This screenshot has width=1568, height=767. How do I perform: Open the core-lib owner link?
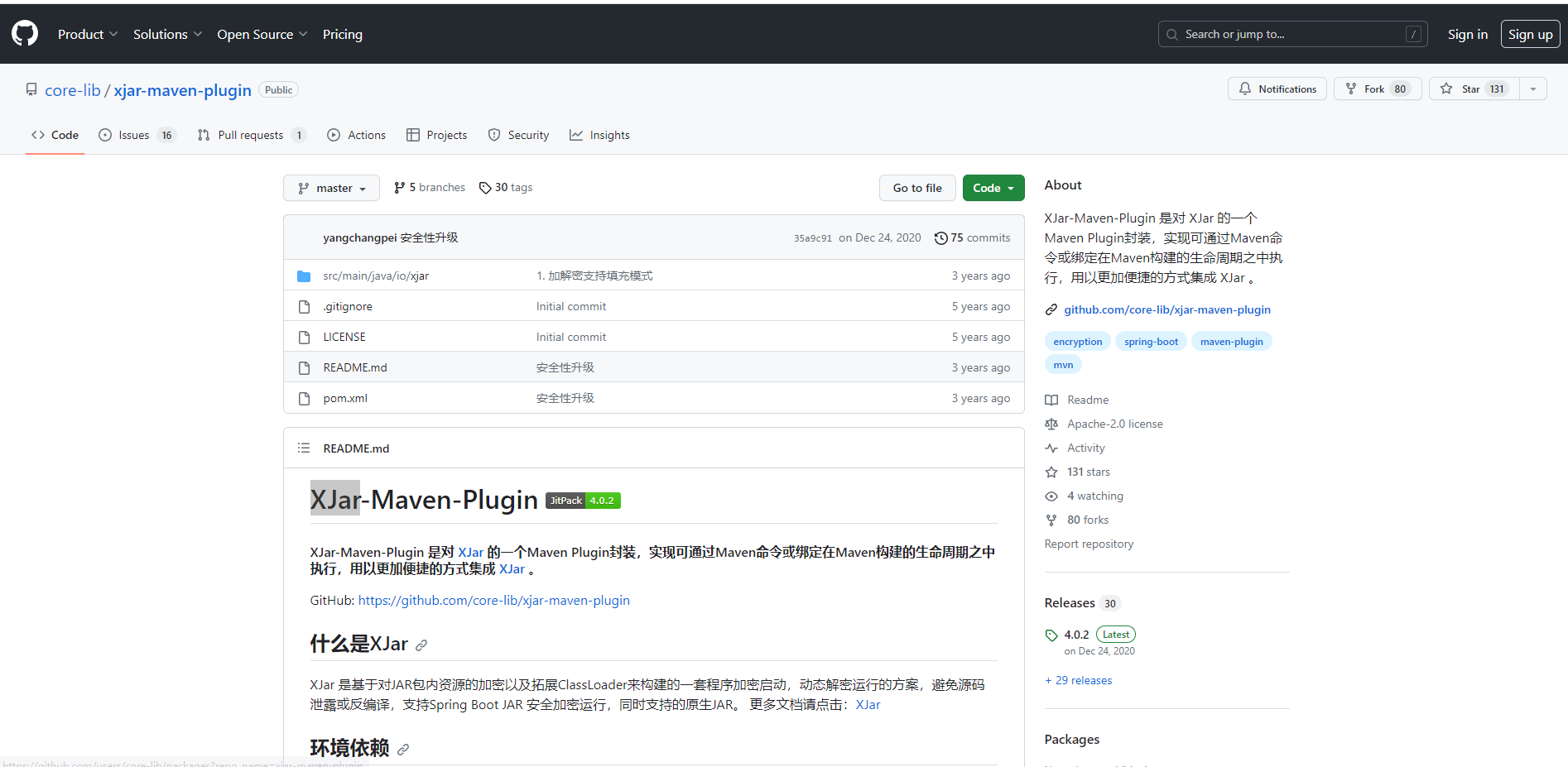73,90
